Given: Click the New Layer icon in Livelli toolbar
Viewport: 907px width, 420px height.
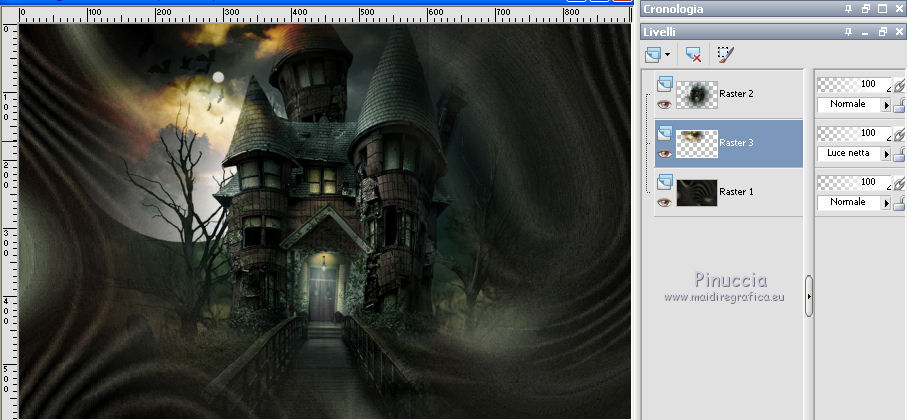Looking at the screenshot, I should (x=654, y=55).
